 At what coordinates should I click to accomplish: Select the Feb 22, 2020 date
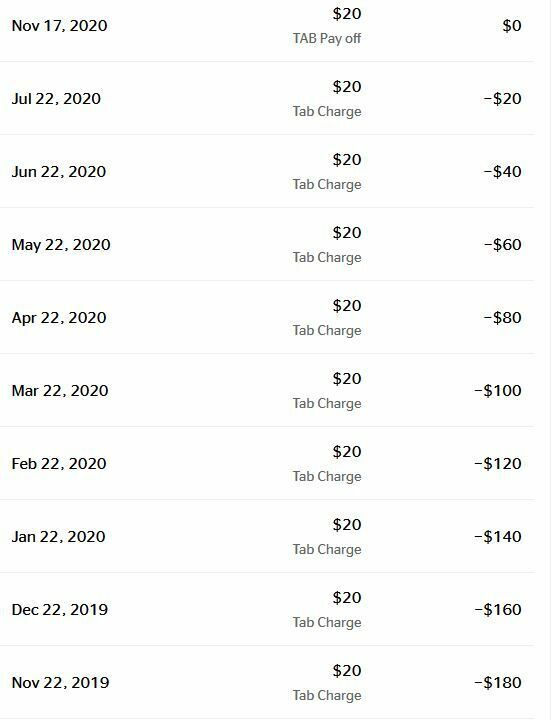59,464
